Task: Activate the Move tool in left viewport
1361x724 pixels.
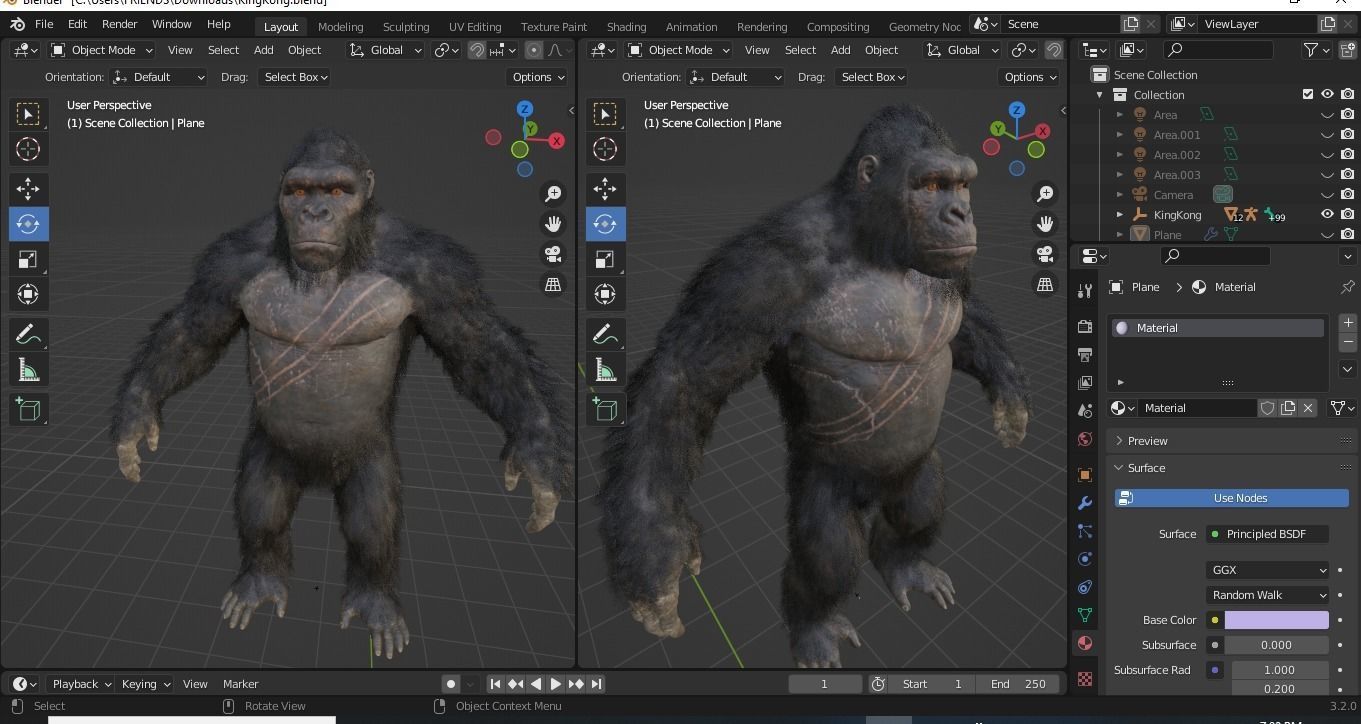Action: 28,189
